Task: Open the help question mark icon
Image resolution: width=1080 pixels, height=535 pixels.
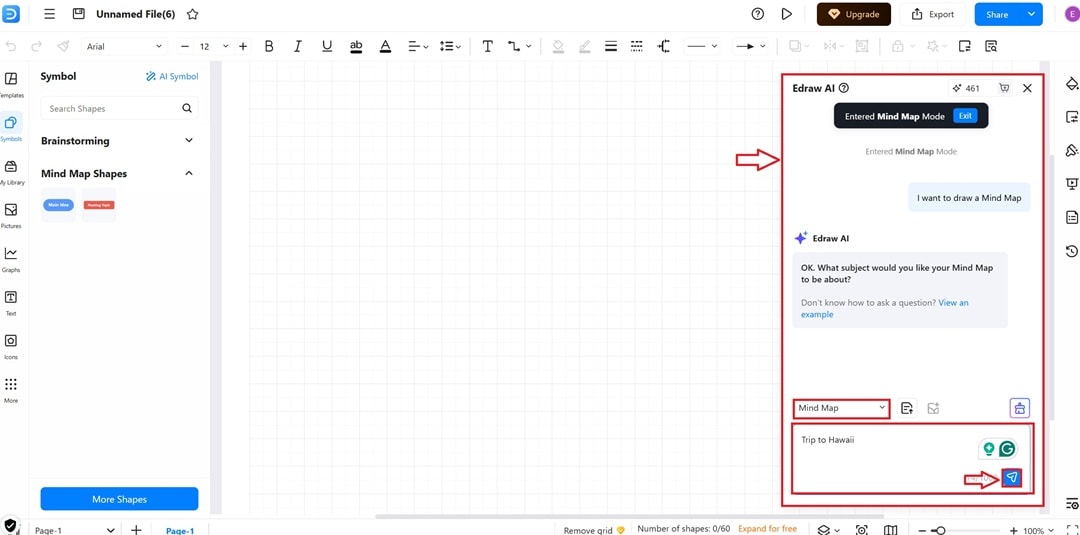Action: pos(758,14)
